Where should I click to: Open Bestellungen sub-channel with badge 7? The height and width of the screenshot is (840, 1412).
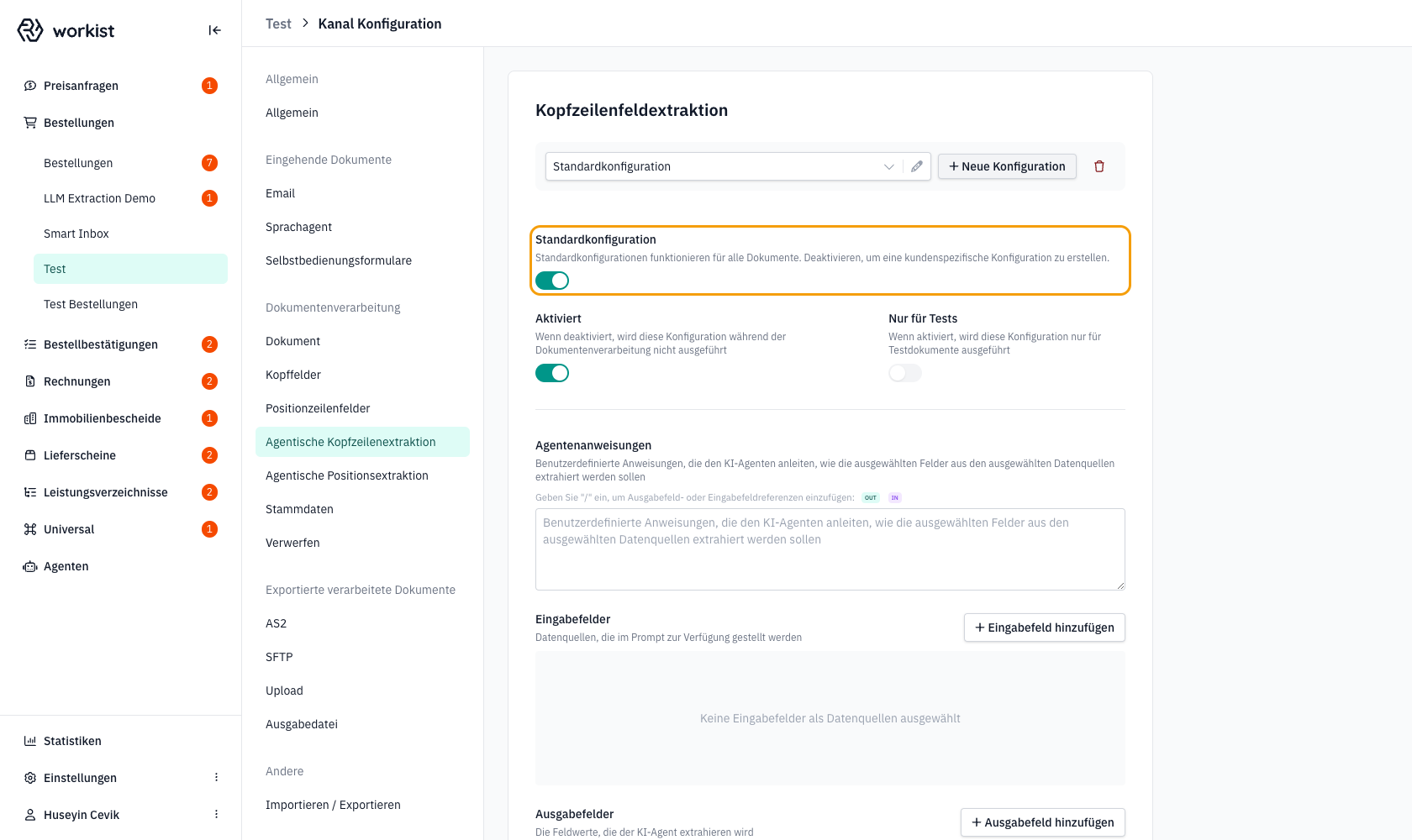click(x=130, y=163)
